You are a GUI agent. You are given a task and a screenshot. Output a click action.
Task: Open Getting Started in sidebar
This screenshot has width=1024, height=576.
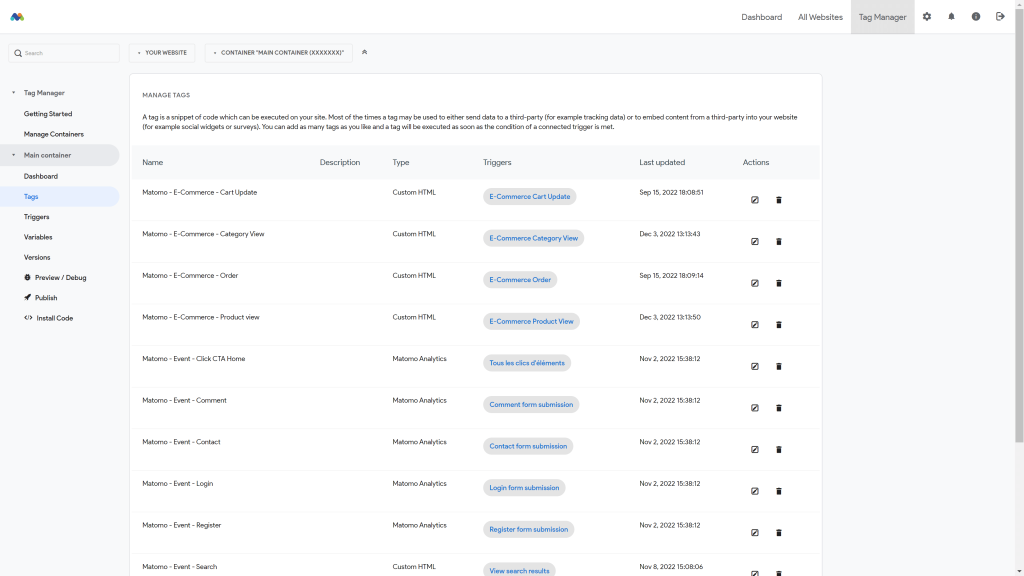(48, 114)
